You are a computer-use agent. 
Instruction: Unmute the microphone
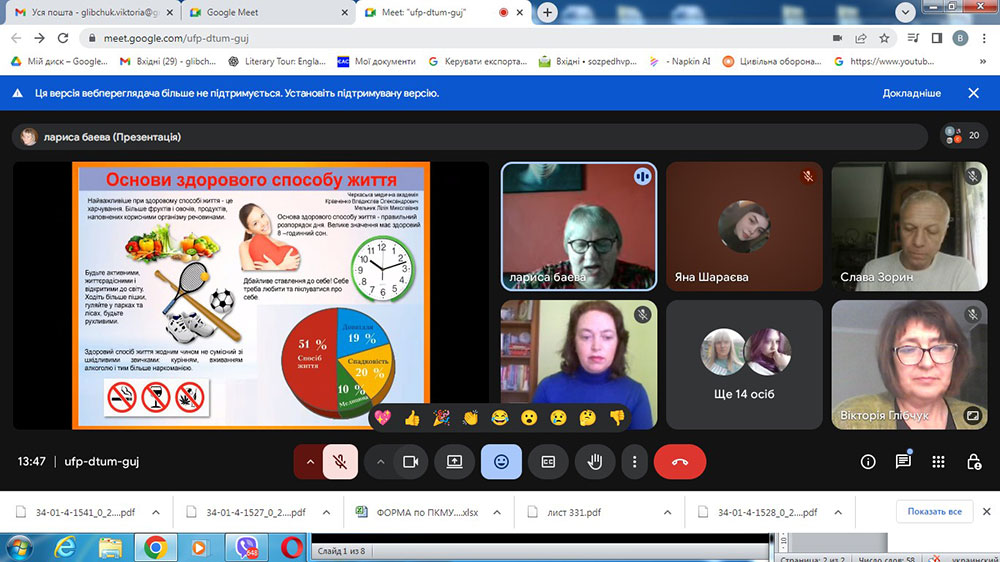tap(340, 462)
